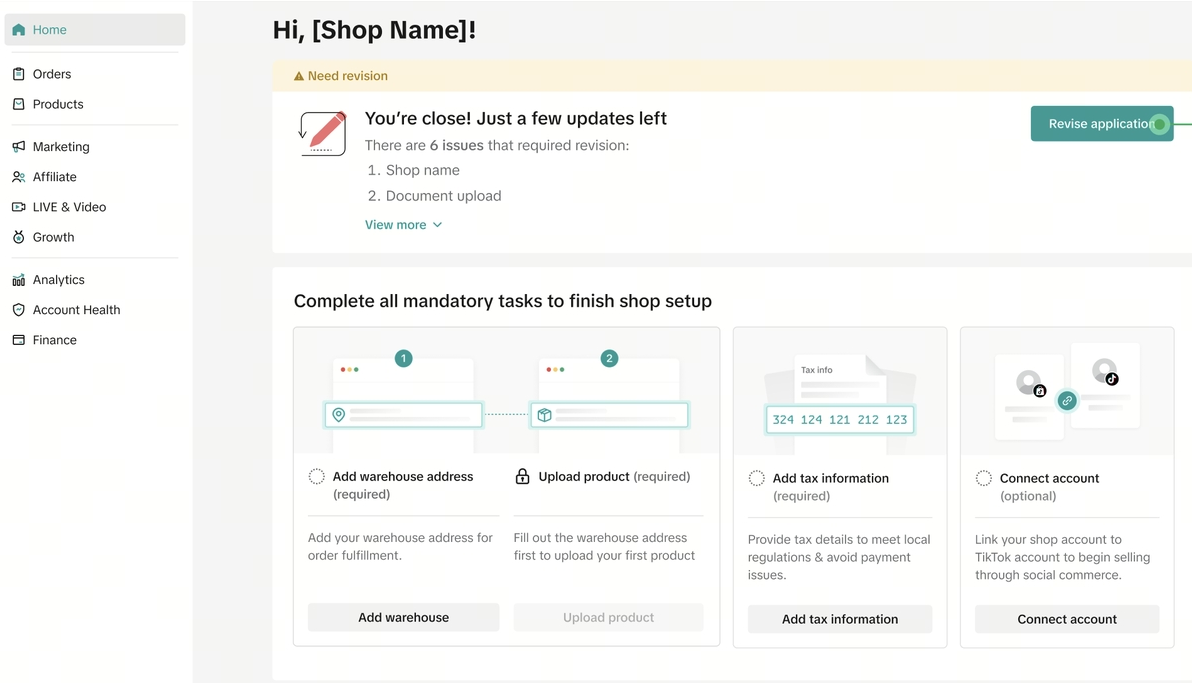
Task: Click the tax number illustration thumbnail
Action: tap(840, 419)
